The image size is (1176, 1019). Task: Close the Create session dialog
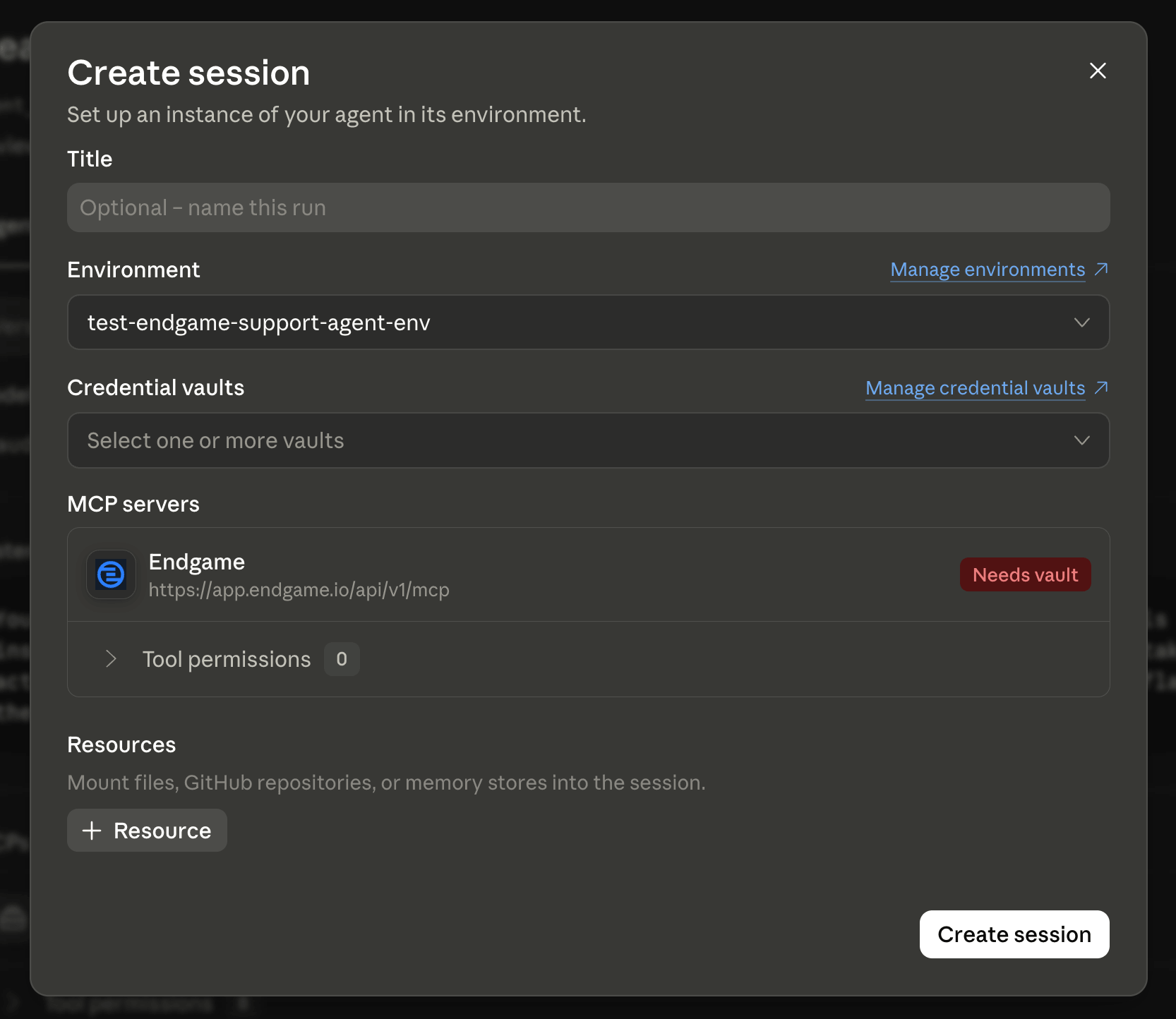pos(1098,71)
